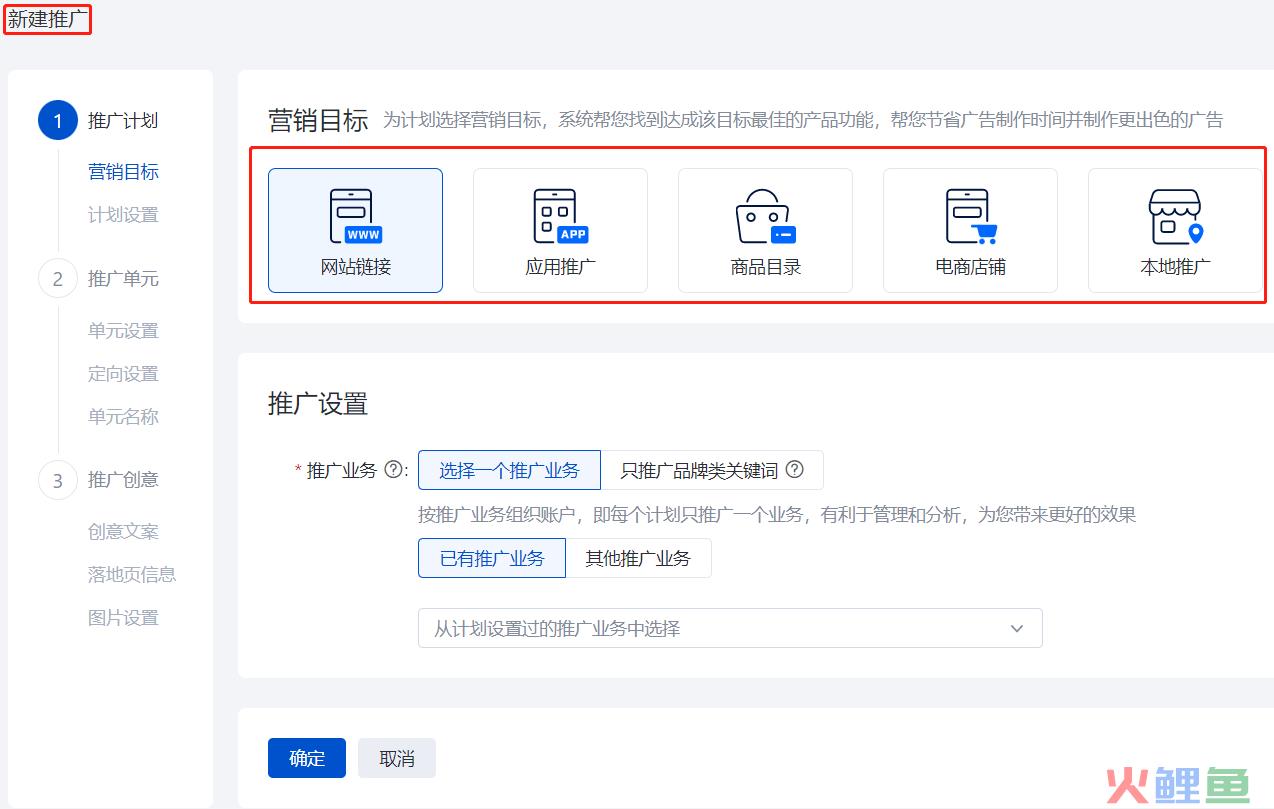The image size is (1274, 809).
Task: Open 计划设置 in sidebar
Action: (123, 215)
